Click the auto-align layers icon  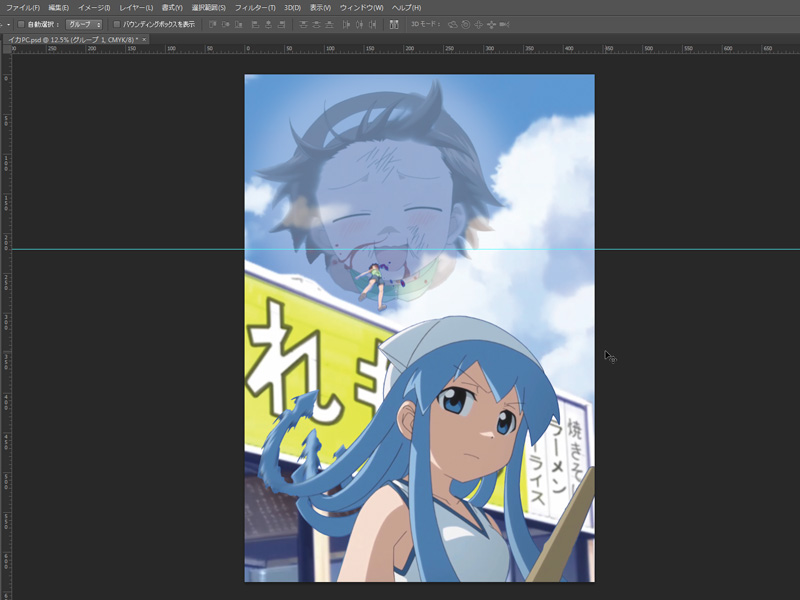tap(394, 24)
